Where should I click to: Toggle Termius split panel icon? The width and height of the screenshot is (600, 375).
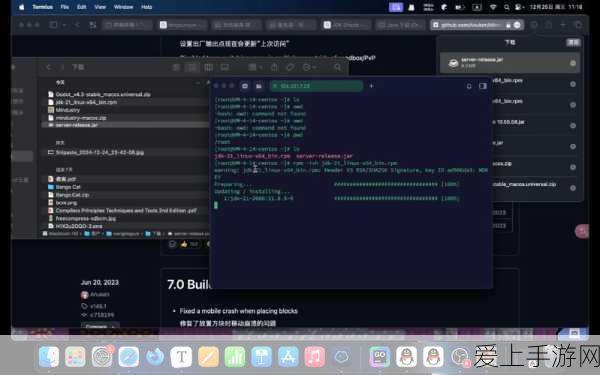click(x=483, y=86)
